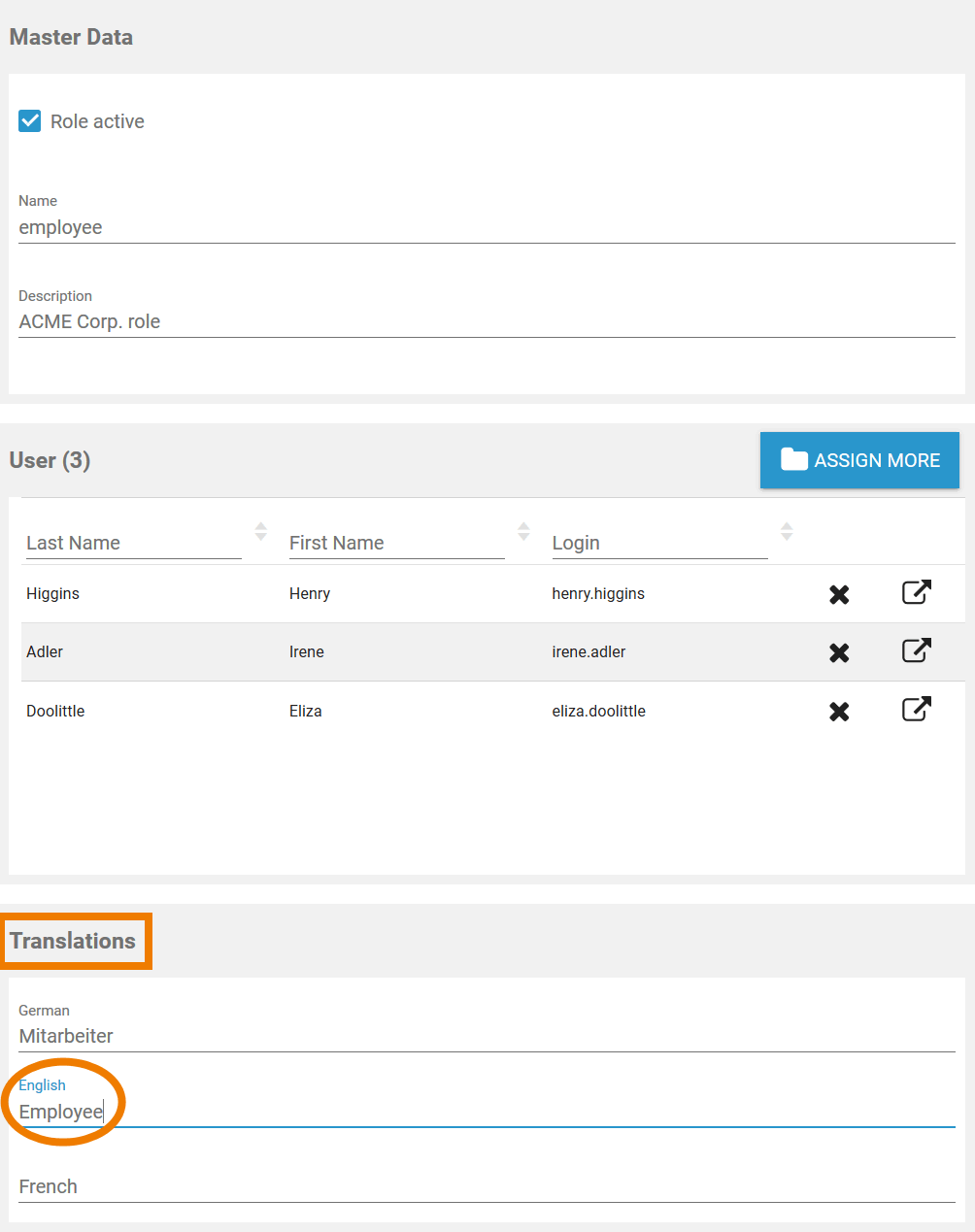The width and height of the screenshot is (975, 1232).
Task: Click the Name field containing employee
Action: pyautogui.click(x=486, y=228)
